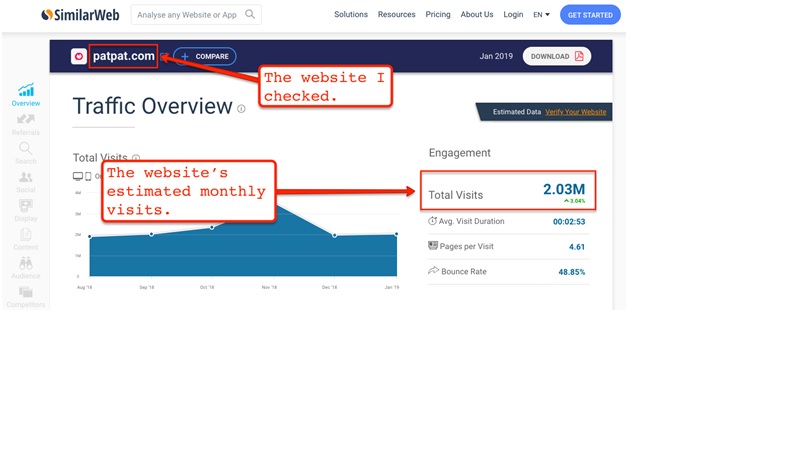Open Competitors section in the sidebar
Image resolution: width=800 pixels, height=450 pixels.
[x=26, y=297]
